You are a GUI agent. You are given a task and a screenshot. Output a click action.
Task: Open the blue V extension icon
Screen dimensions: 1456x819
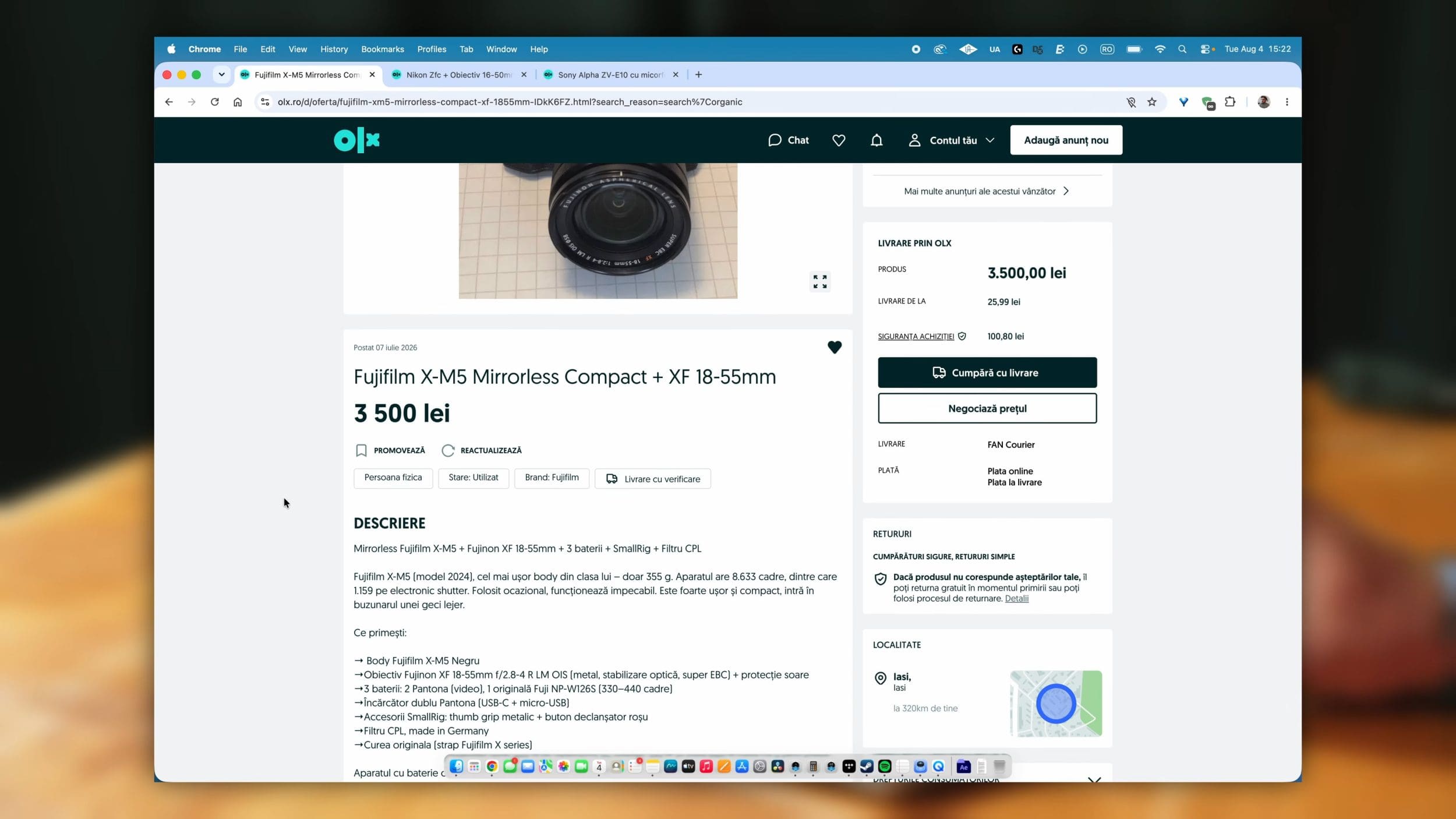coord(1183,102)
